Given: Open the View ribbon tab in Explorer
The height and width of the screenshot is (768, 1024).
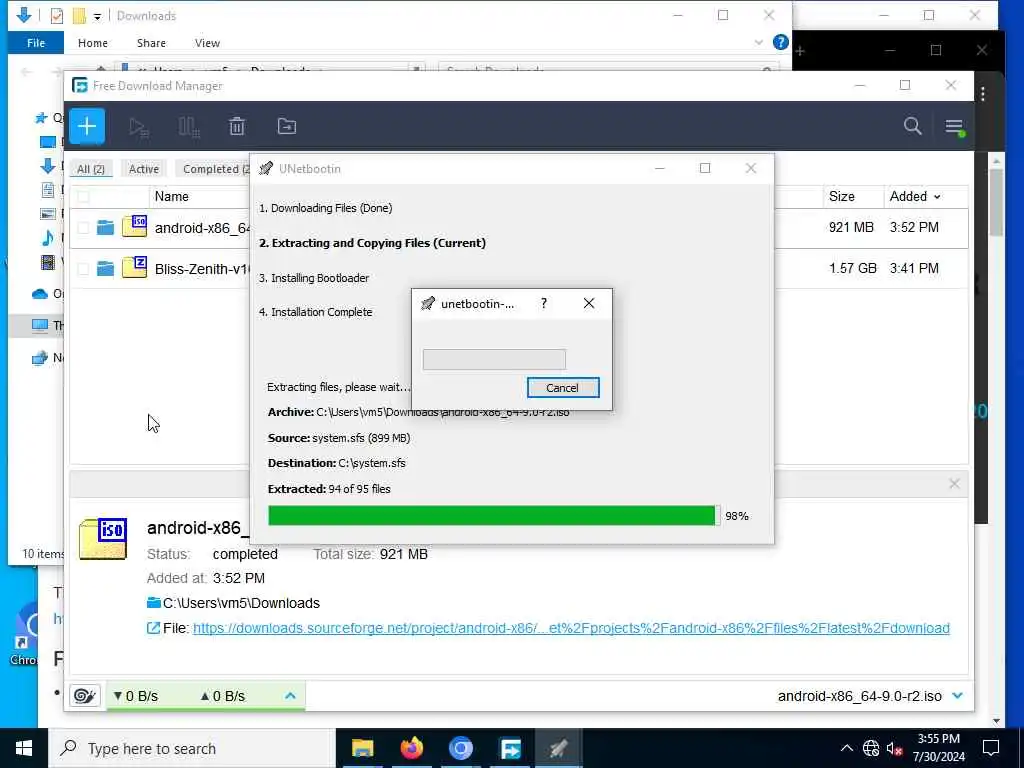Looking at the screenshot, I should (207, 42).
